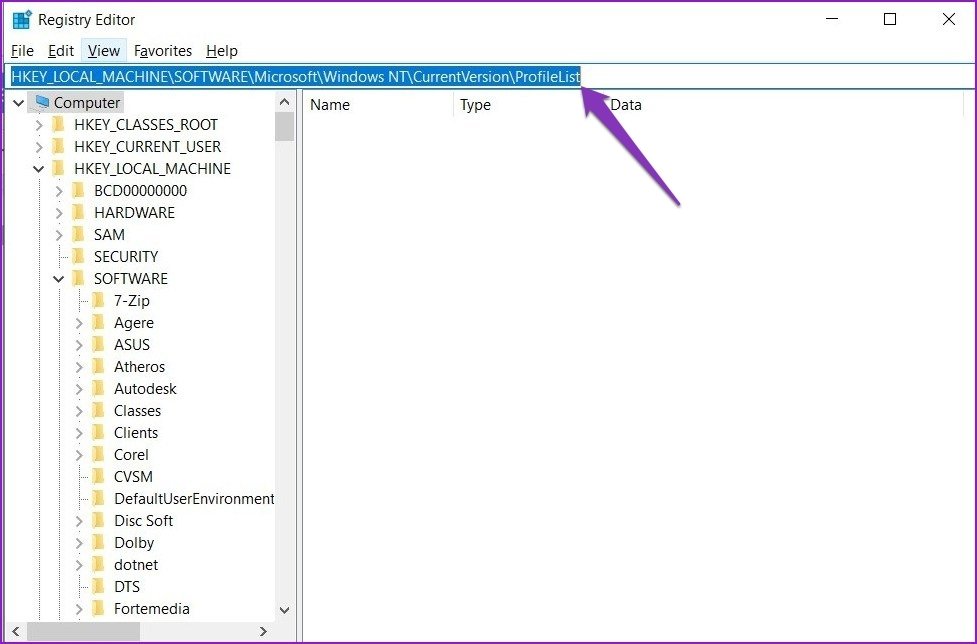977x644 pixels.
Task: Click the horizontal scrollbar thumb
Action: [83, 632]
